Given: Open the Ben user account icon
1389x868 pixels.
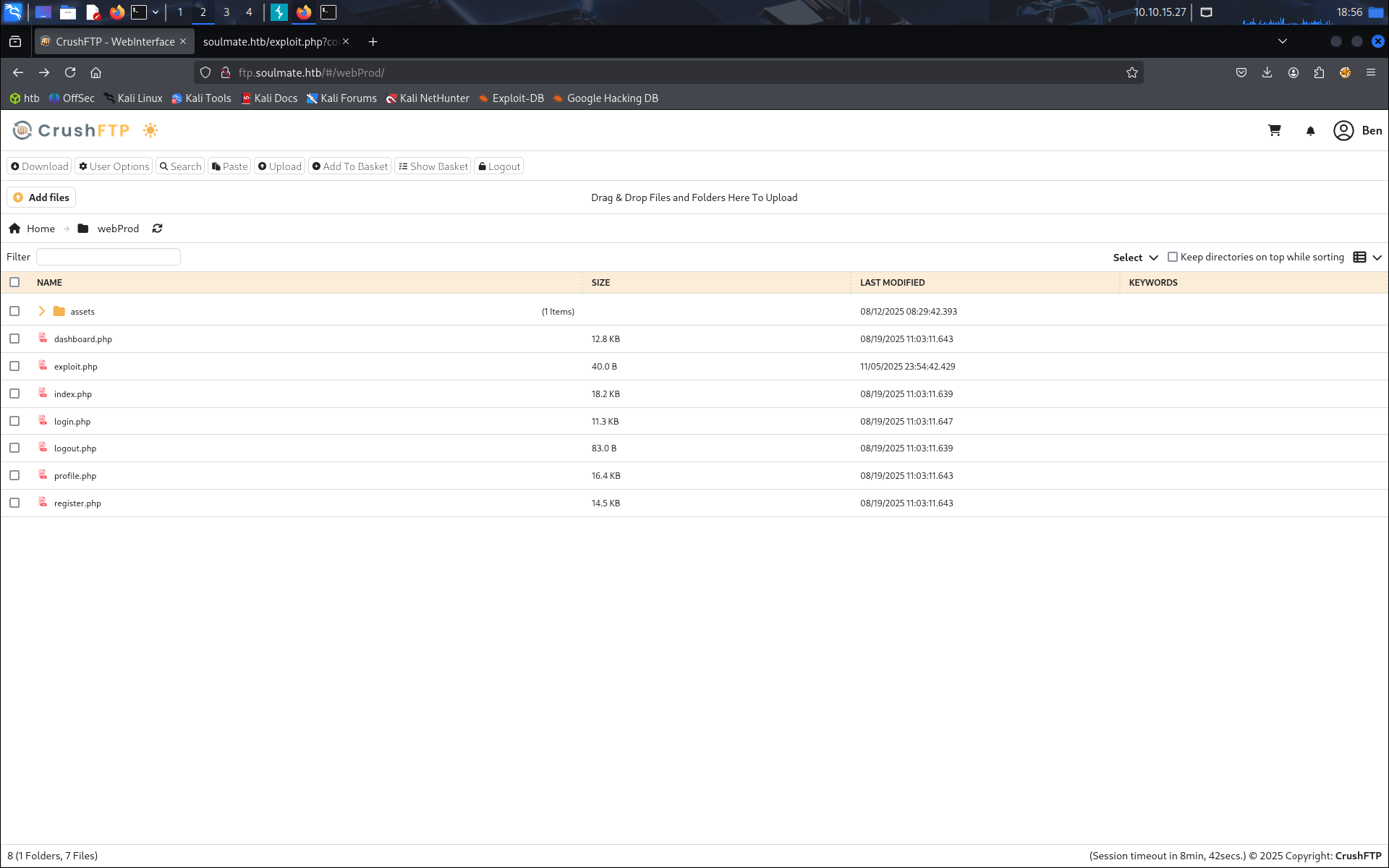Looking at the screenshot, I should 1343,130.
